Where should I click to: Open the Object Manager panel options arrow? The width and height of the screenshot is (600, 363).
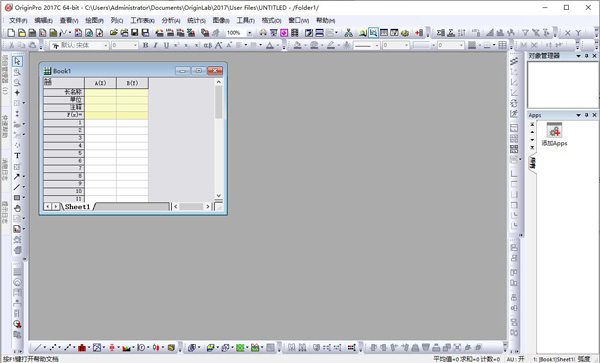[579, 56]
